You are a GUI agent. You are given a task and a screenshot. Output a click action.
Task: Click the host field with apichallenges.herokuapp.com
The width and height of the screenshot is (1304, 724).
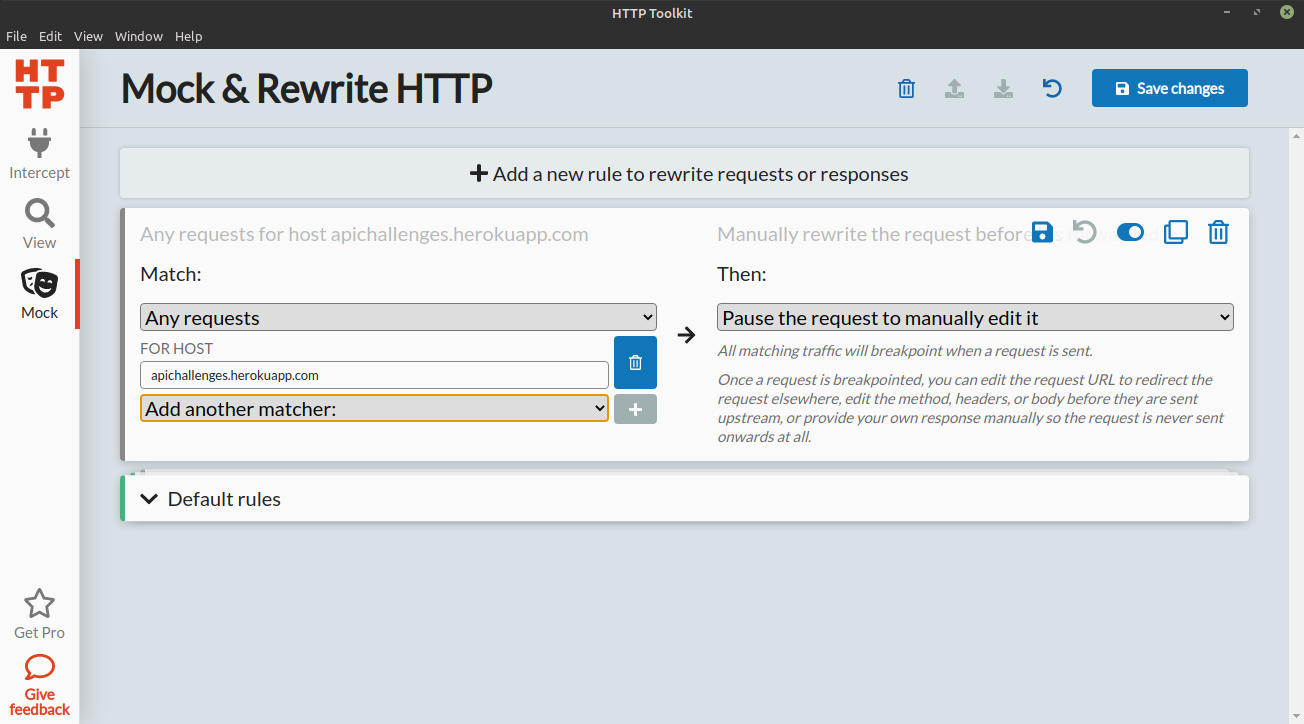tap(374, 375)
